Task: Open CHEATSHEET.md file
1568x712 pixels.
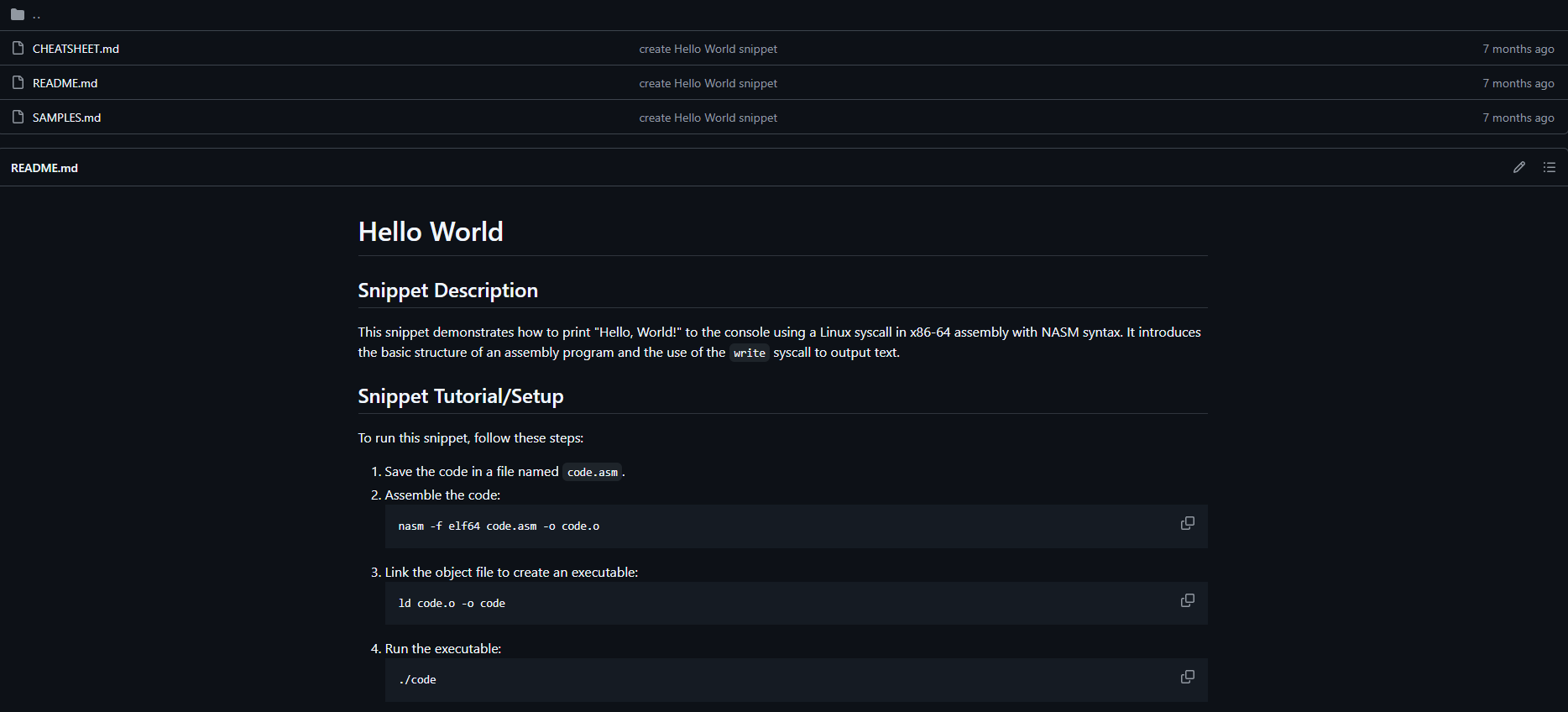Action: click(x=76, y=49)
